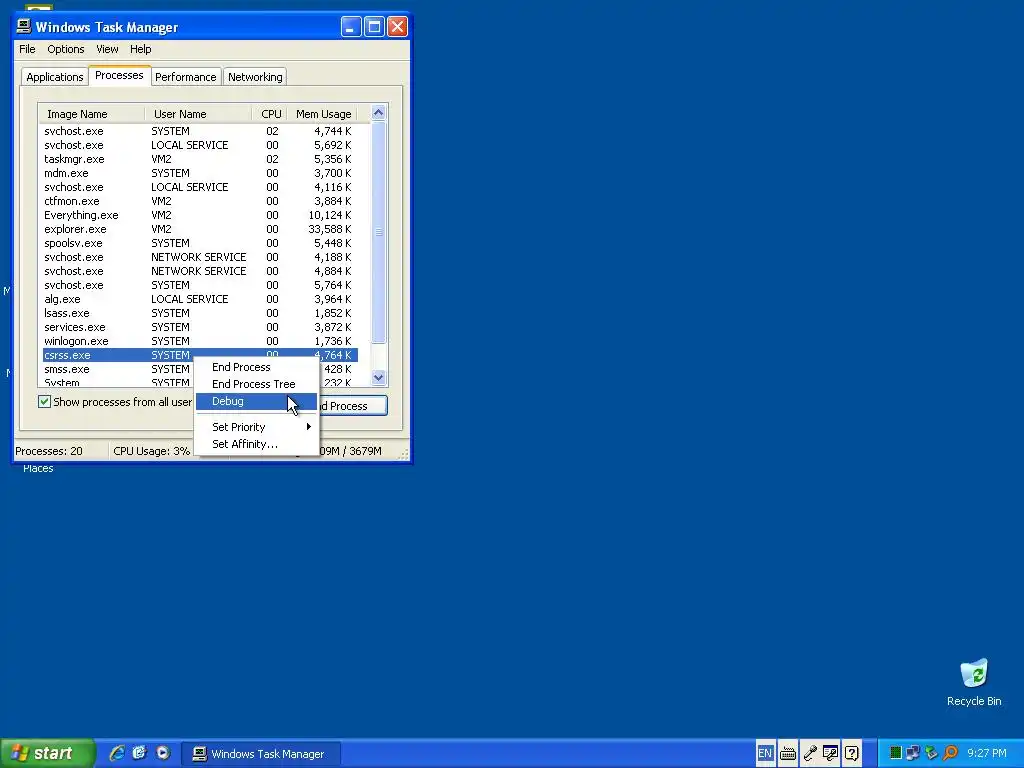Sort by User Name column header
The image size is (1024, 768).
pos(198,114)
